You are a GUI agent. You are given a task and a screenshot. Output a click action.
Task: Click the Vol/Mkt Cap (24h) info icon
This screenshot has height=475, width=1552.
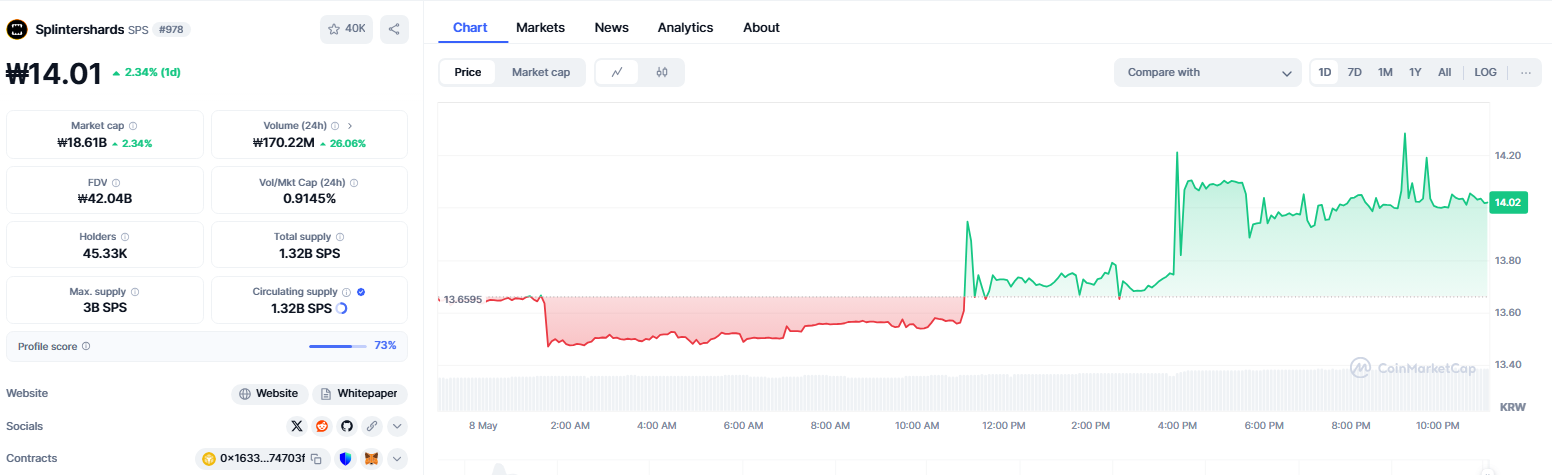point(354,183)
